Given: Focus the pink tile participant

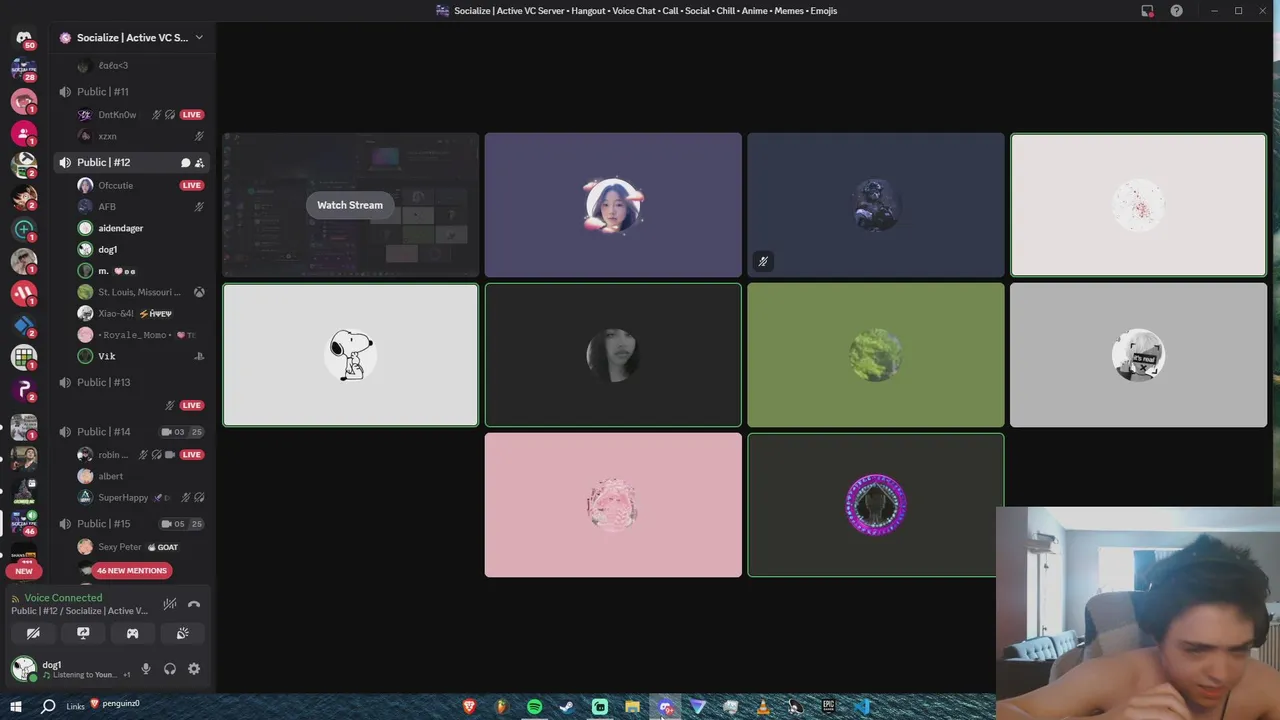Looking at the screenshot, I should pyautogui.click(x=613, y=505).
